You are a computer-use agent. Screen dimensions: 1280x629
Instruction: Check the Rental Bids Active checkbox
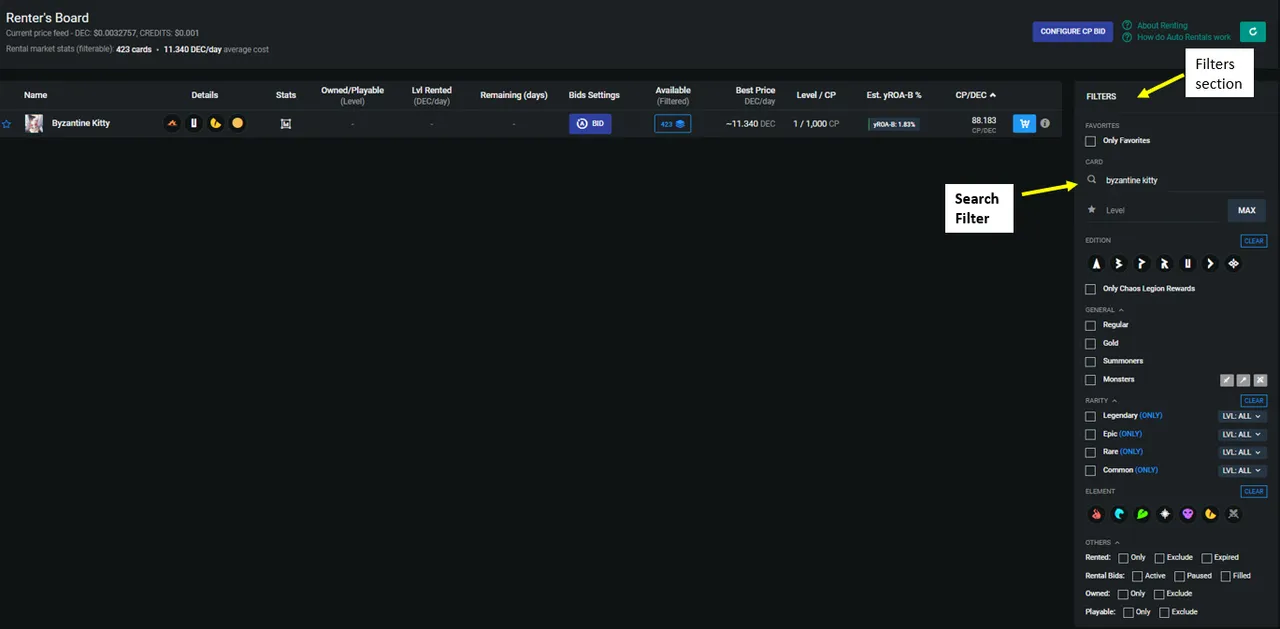(1137, 576)
